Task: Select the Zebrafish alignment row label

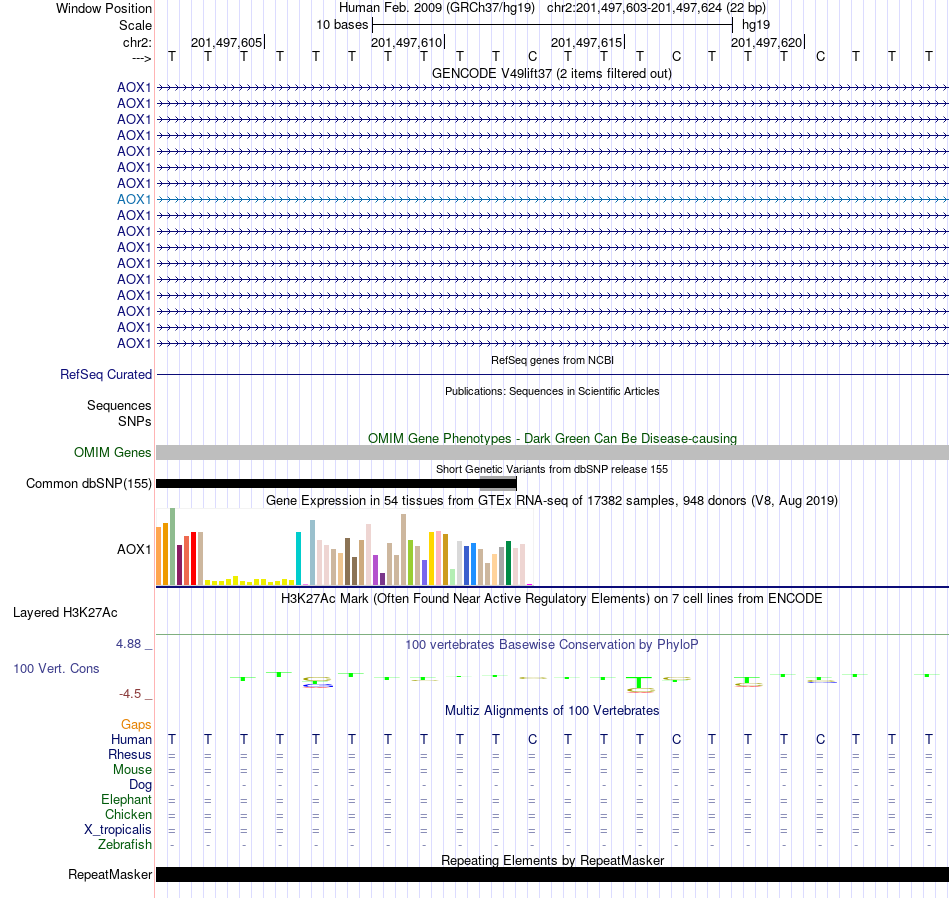Action: point(125,844)
